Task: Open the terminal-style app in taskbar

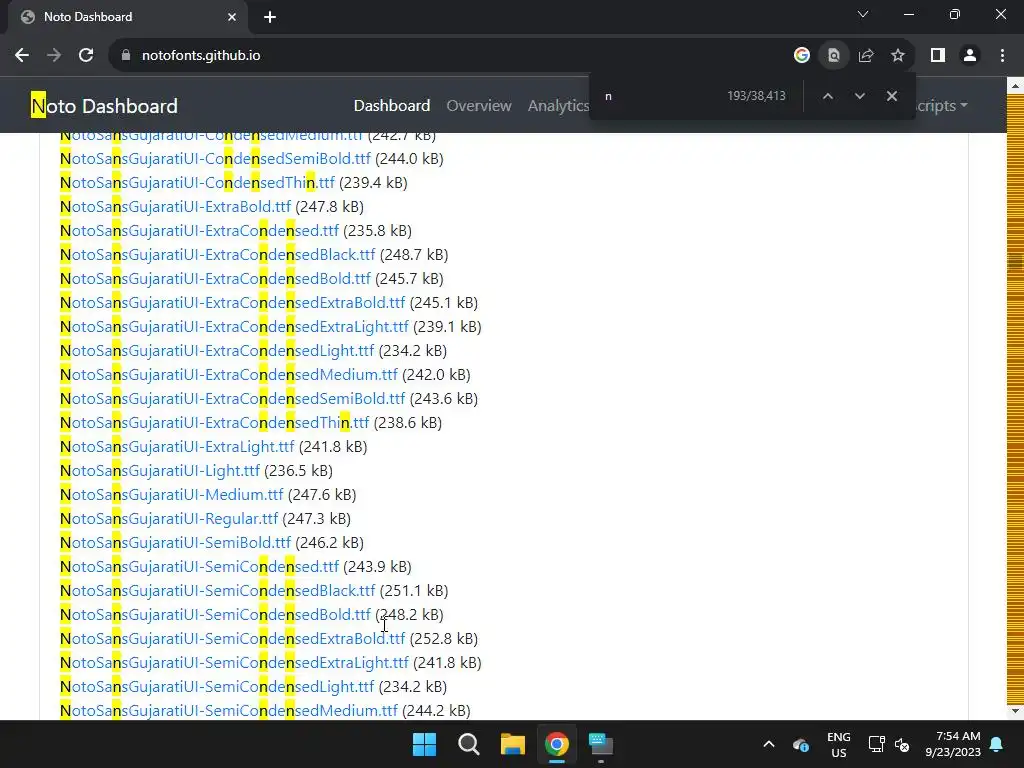Action: pos(601,744)
